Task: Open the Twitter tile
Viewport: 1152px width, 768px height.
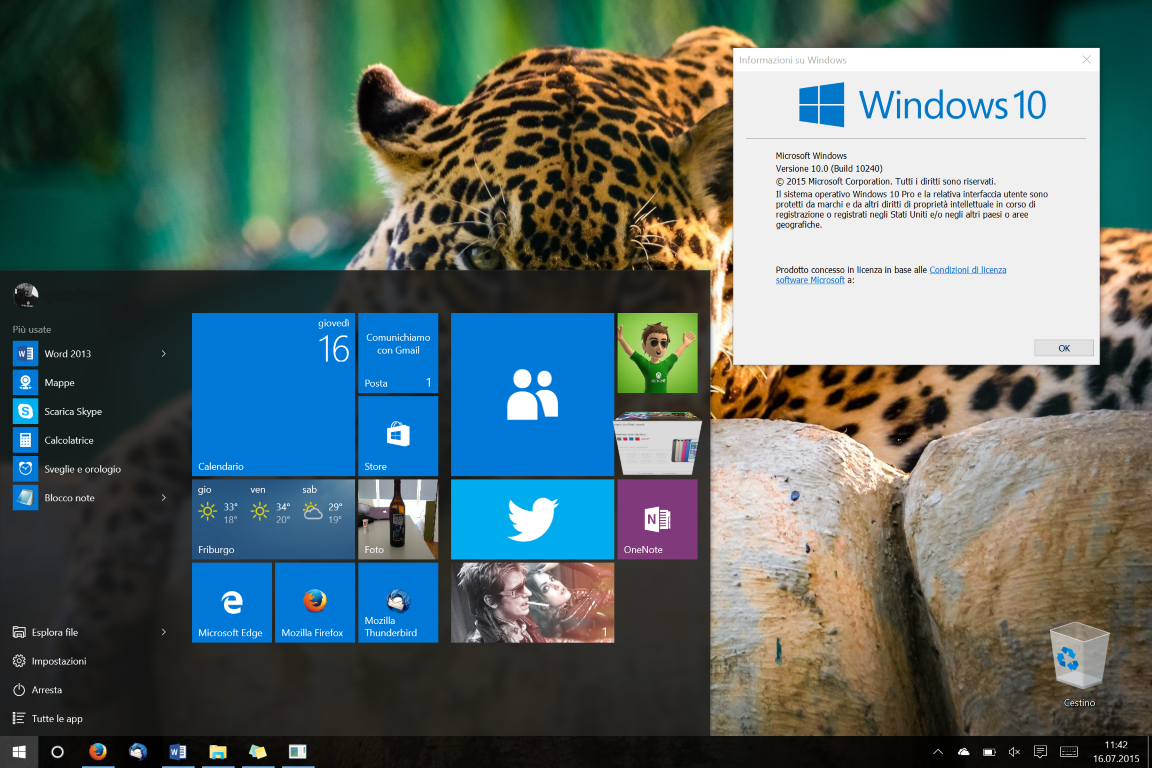Action: point(533,520)
